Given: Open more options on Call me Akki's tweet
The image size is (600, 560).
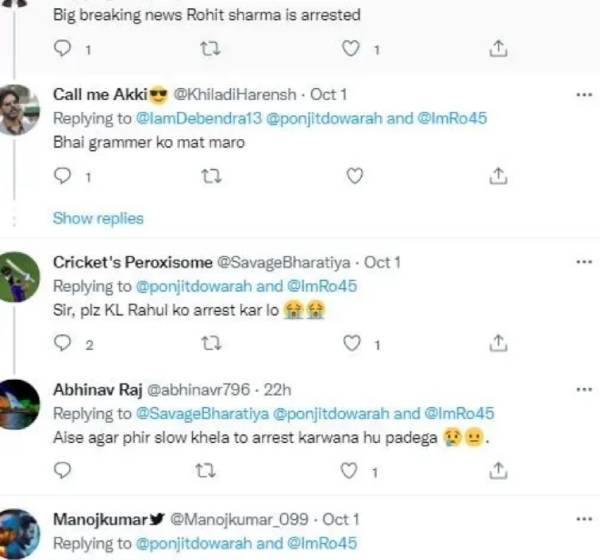Looking at the screenshot, I should click(585, 95).
